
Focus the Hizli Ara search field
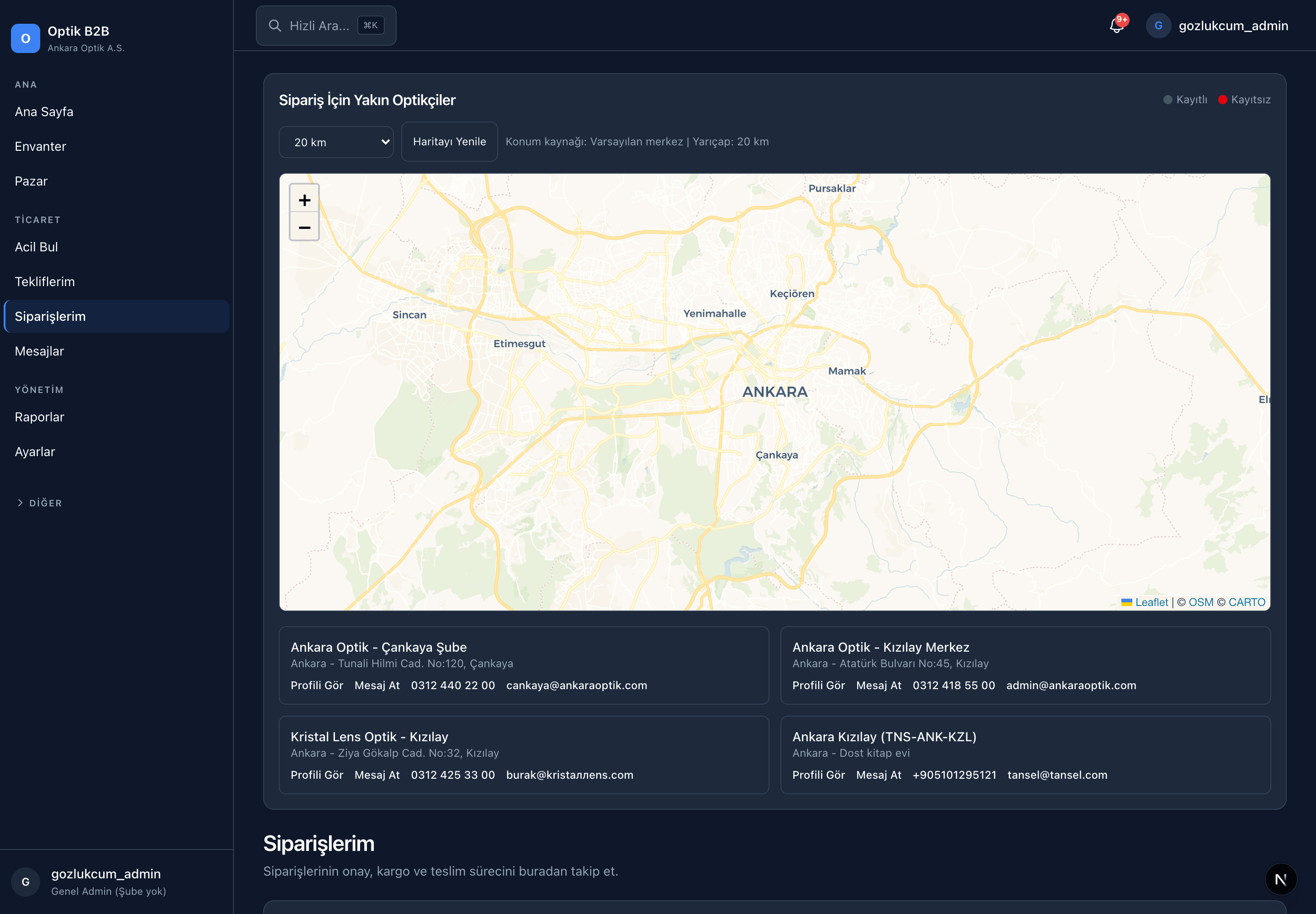click(326, 26)
